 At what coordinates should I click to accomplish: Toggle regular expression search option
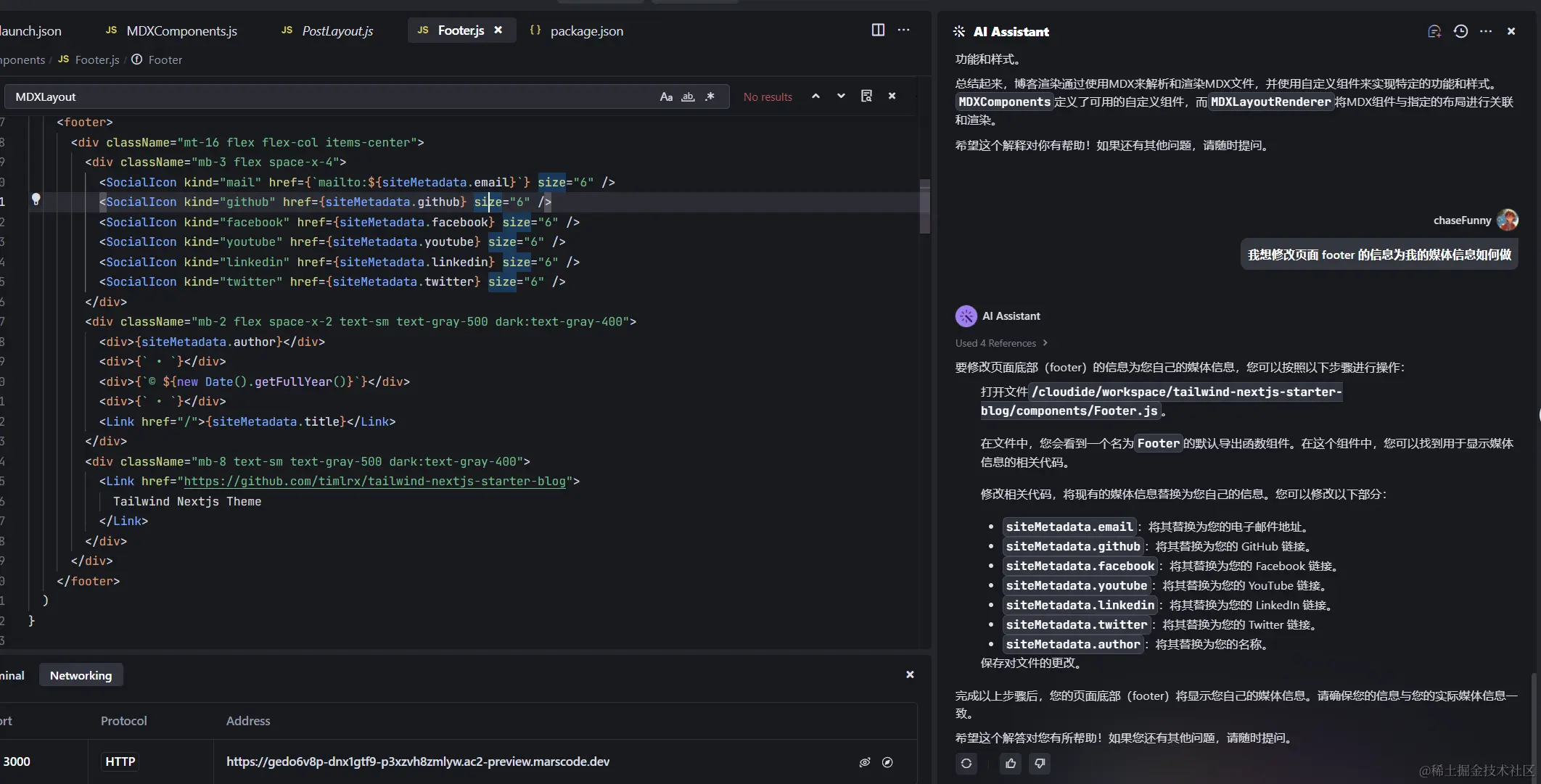point(710,96)
